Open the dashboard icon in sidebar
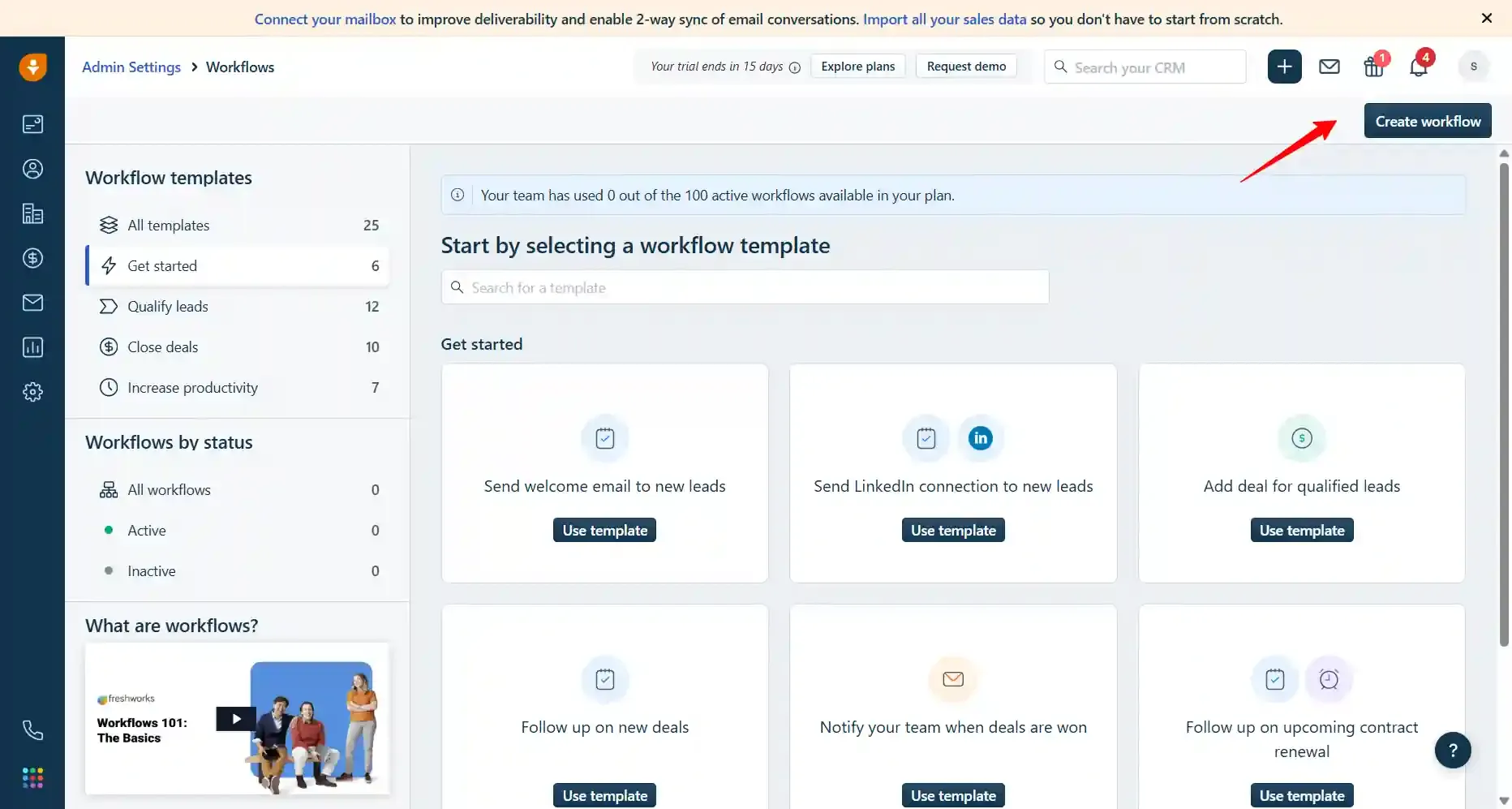This screenshot has width=1512, height=809. (32, 124)
